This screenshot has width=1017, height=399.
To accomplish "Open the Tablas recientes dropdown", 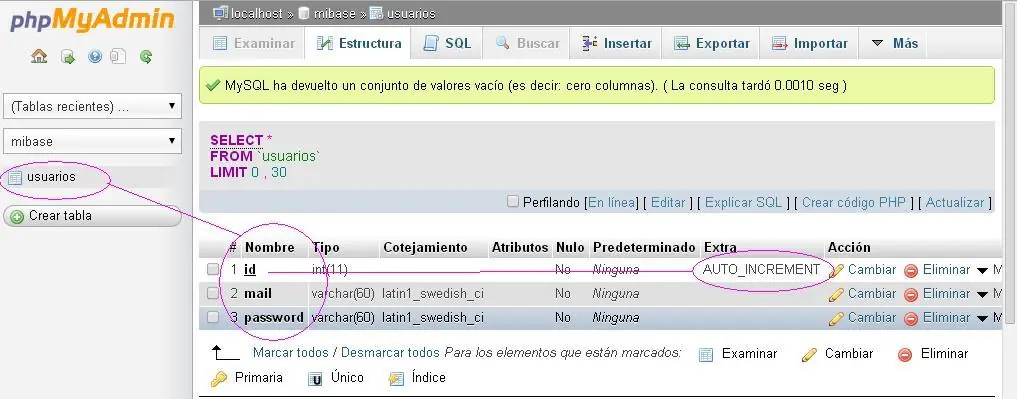I will tap(92, 106).
